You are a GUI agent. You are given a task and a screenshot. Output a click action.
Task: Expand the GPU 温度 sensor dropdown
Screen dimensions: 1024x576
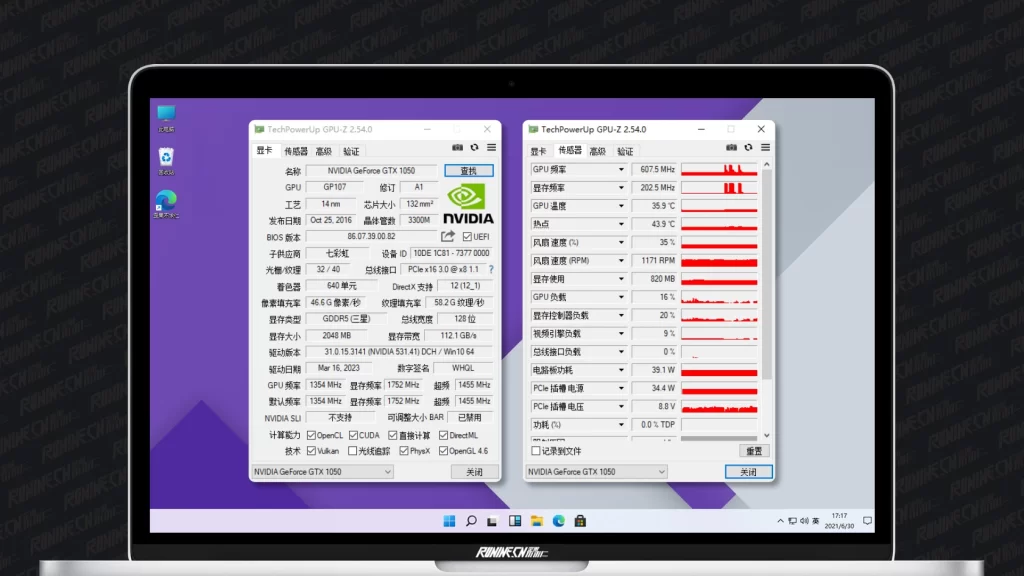click(621, 206)
